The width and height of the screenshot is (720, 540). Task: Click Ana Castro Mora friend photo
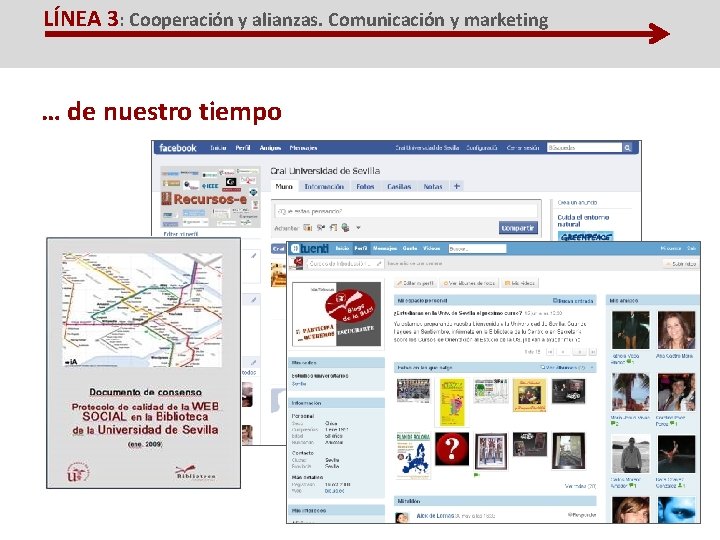point(675,330)
